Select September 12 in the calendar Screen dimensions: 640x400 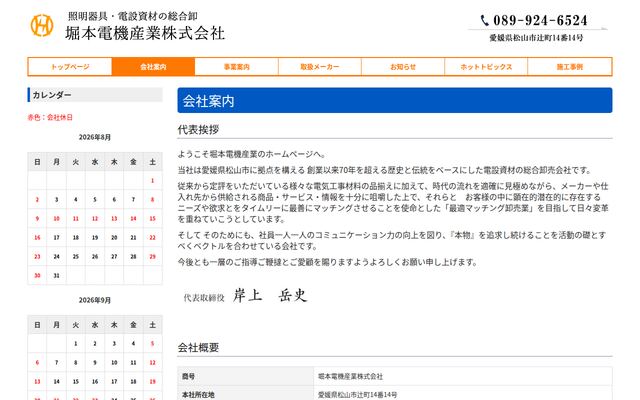click(152, 362)
